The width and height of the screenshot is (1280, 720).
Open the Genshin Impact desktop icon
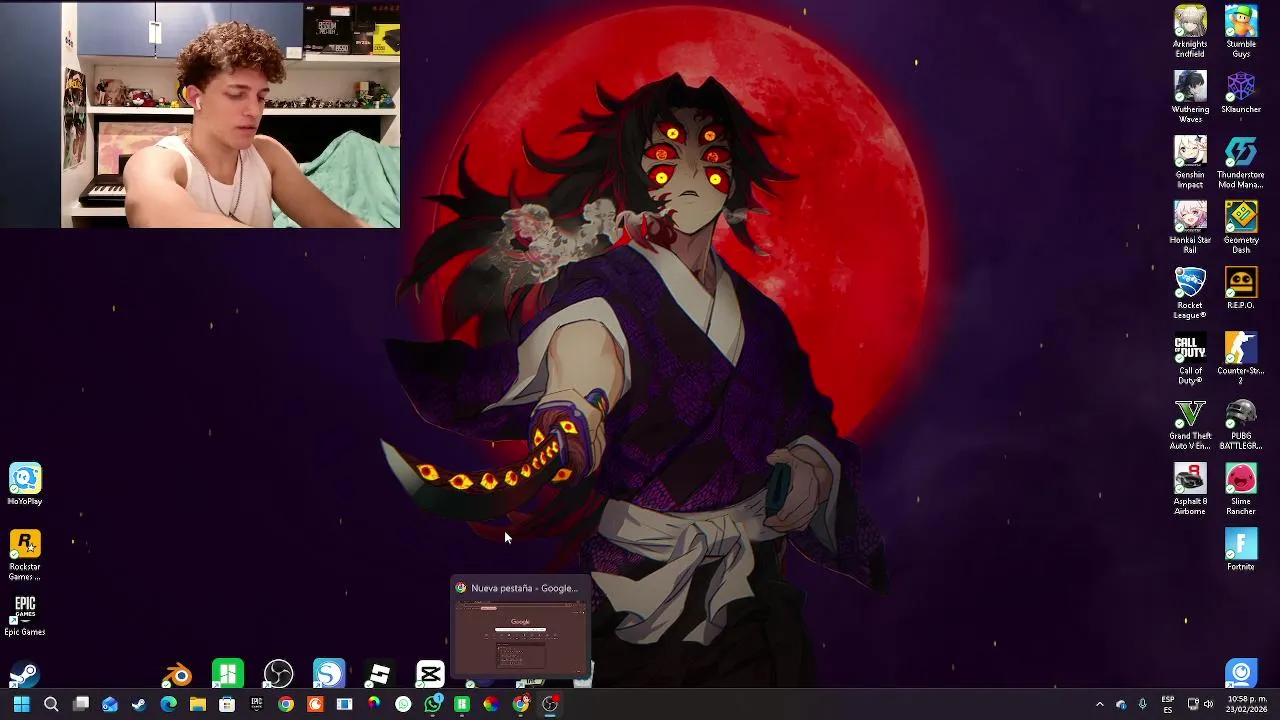(x=1190, y=162)
